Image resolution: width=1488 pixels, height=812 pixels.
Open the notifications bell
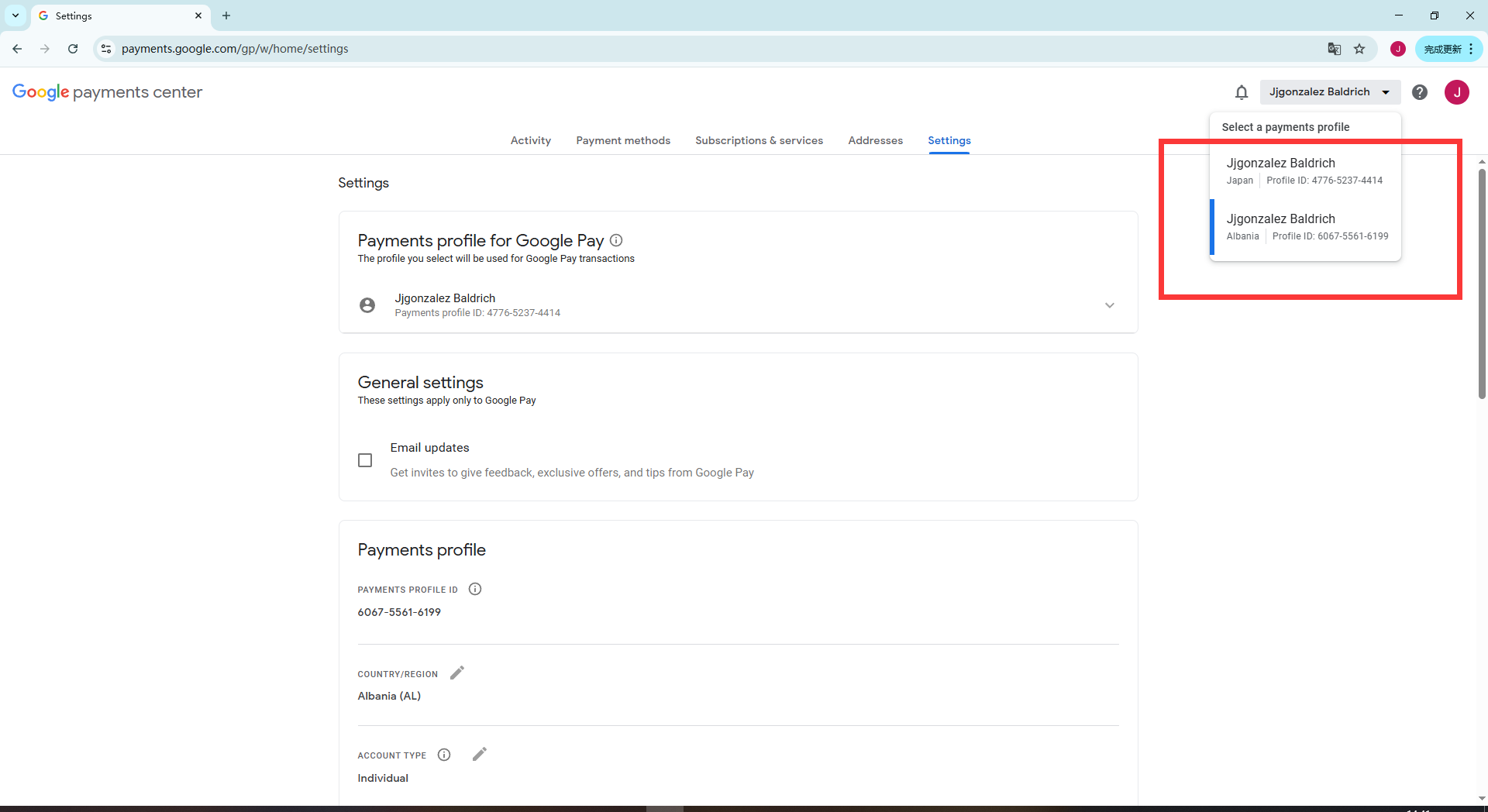pos(1241,92)
